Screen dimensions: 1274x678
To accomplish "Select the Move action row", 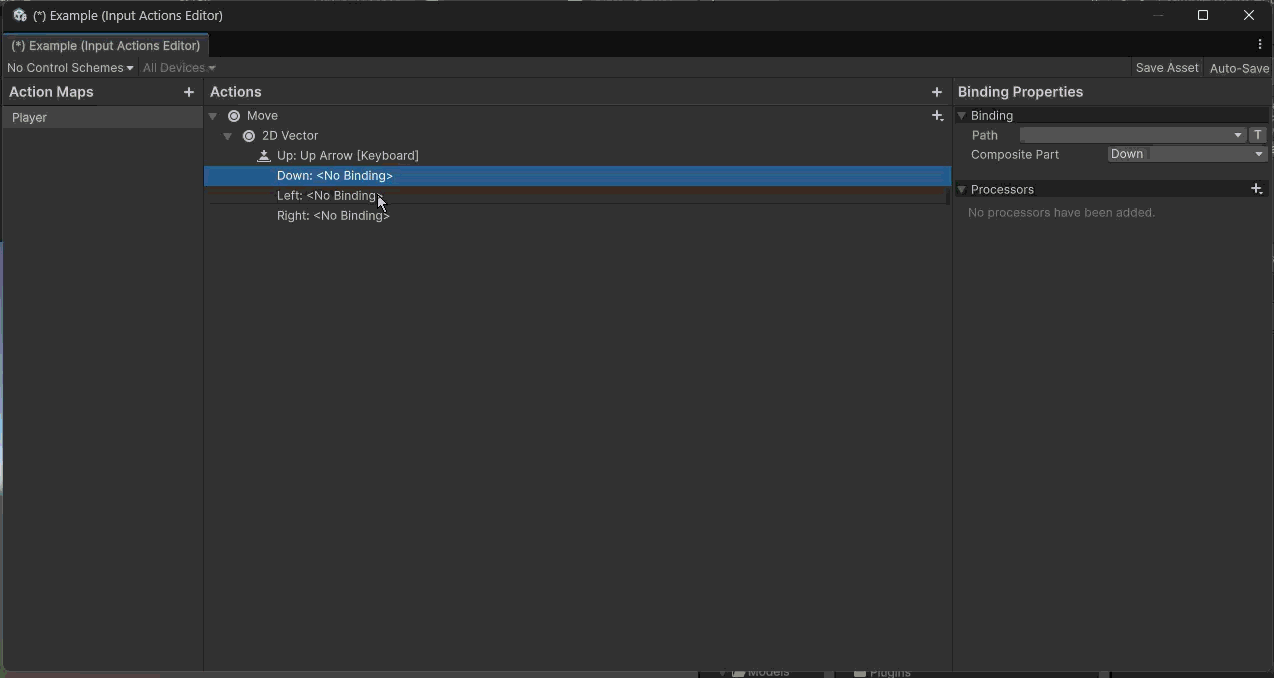I will (577, 116).
